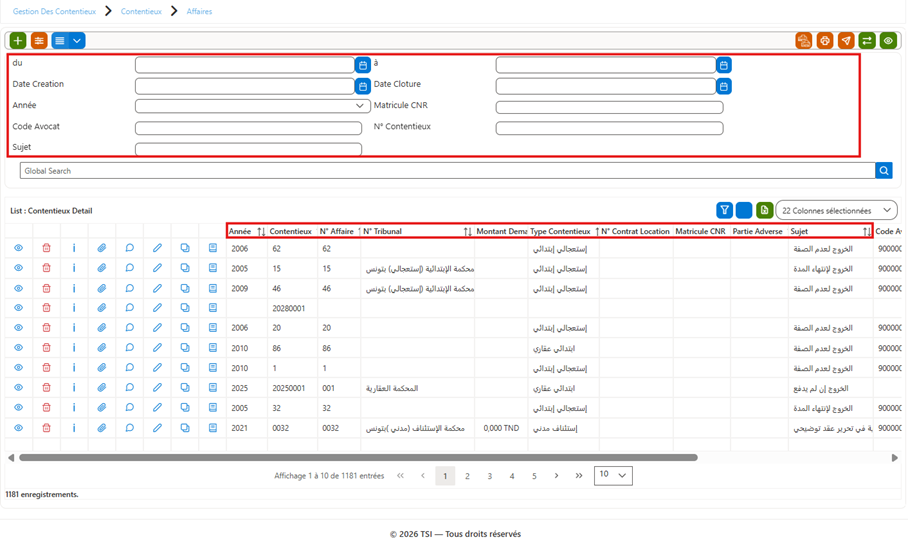Open Gestion Des Contentieux breadcrumb link
This screenshot has width=908, height=544.
point(54,11)
